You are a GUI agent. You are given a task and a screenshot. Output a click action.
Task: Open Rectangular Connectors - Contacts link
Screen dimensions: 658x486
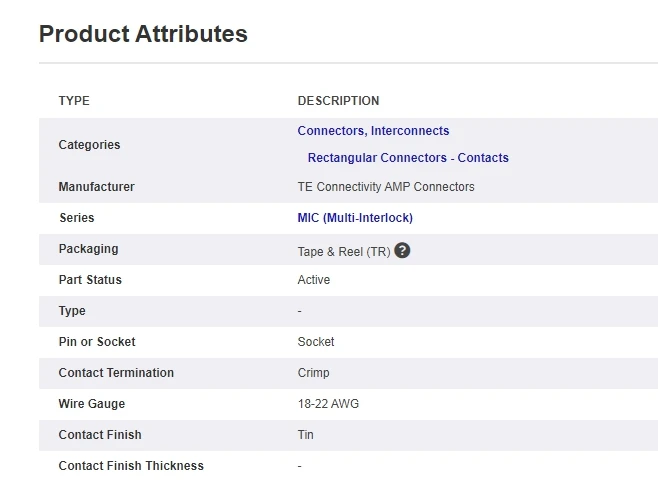tap(408, 158)
